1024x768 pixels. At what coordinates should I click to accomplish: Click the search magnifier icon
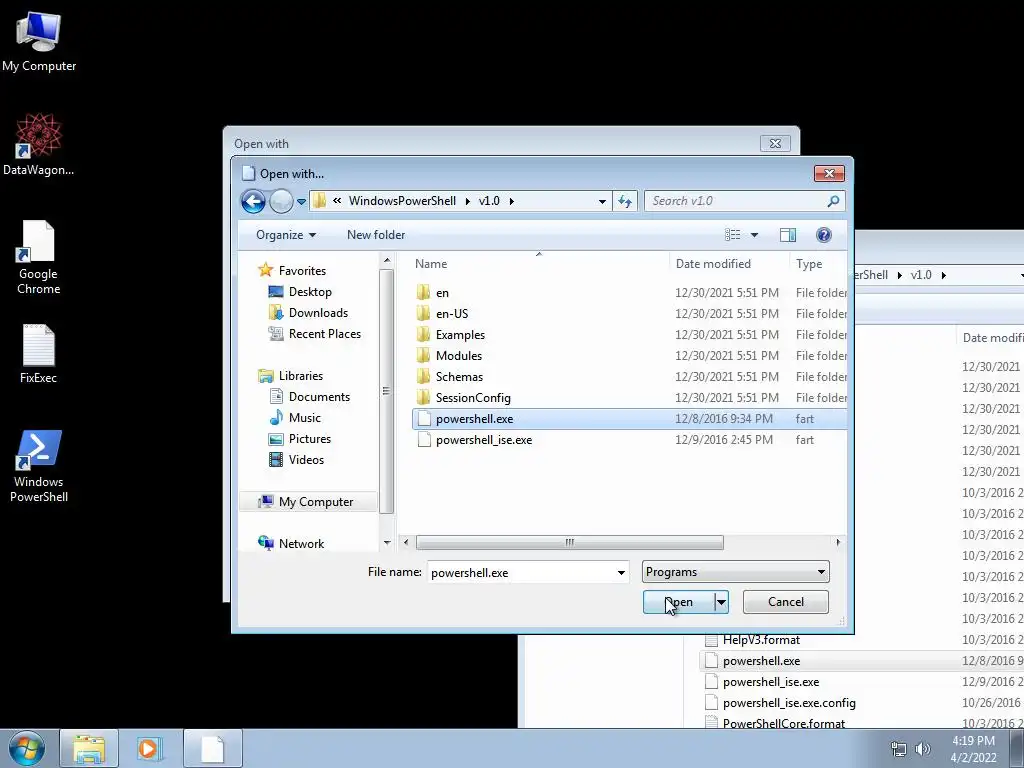coord(833,201)
